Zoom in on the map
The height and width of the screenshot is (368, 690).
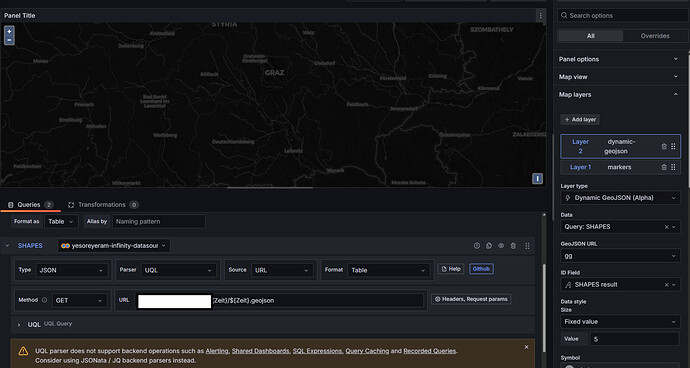[9, 31]
